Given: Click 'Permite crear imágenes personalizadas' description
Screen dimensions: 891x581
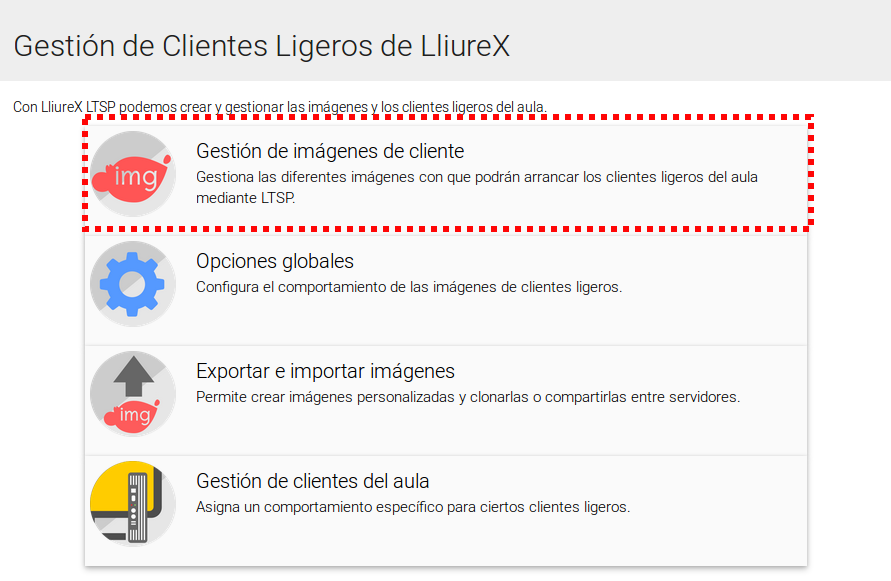Looking at the screenshot, I should click(467, 397).
